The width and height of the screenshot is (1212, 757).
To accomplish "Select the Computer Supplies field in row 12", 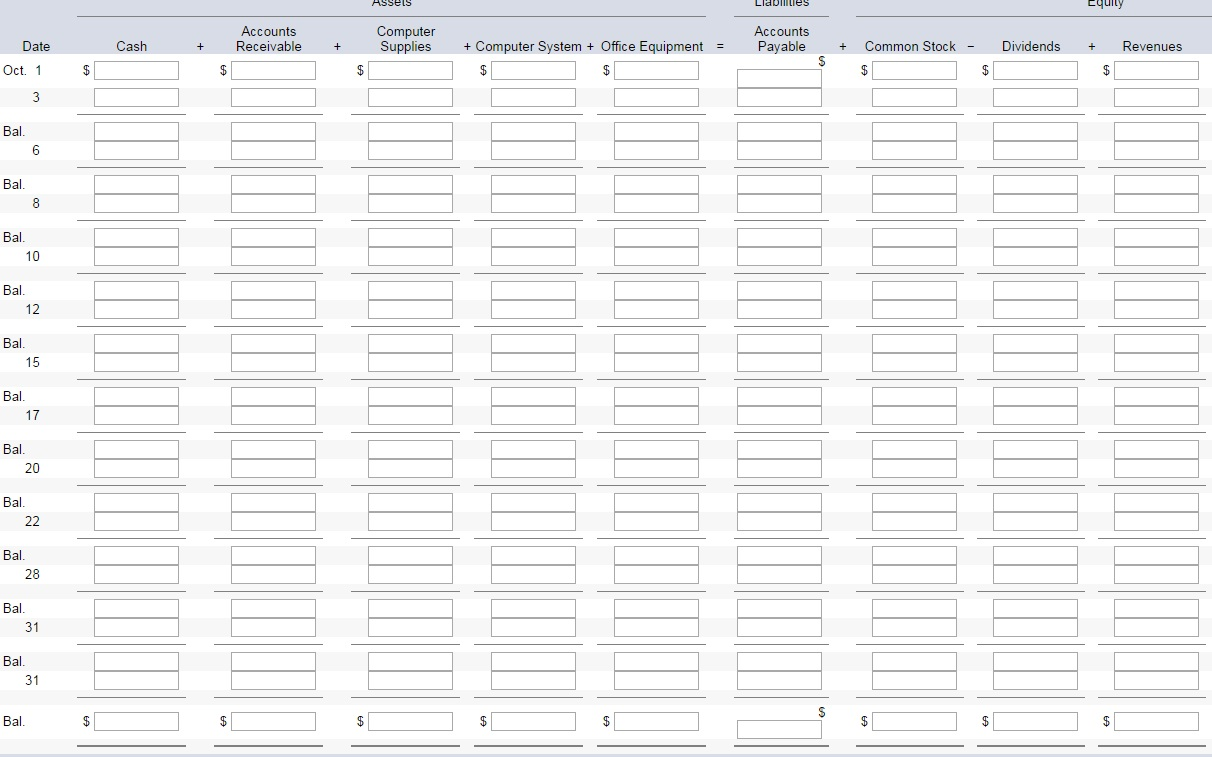I will 410,309.
